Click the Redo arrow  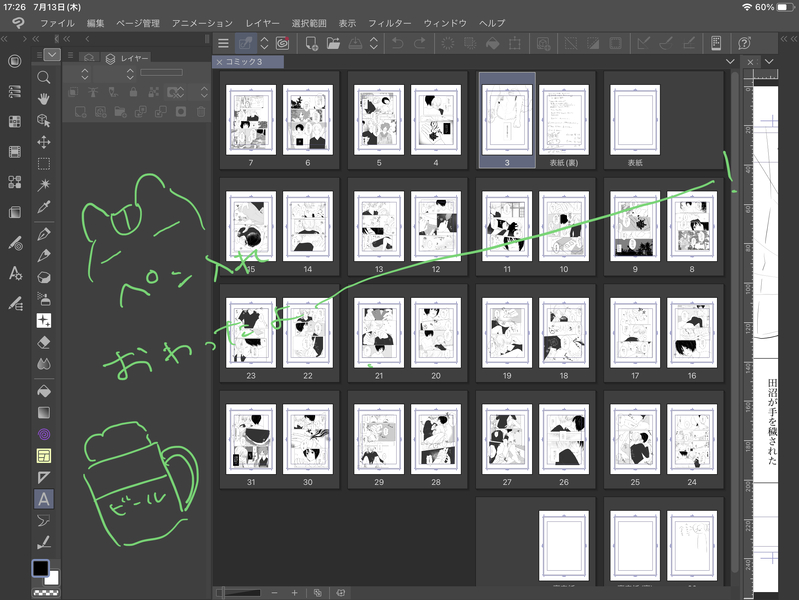point(419,43)
